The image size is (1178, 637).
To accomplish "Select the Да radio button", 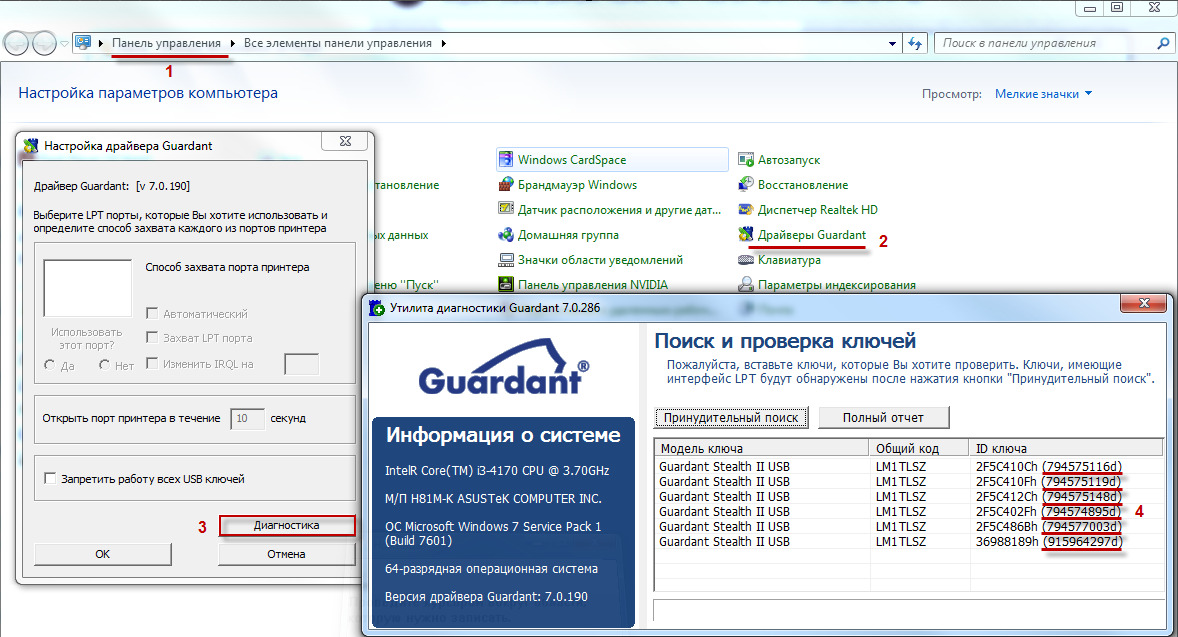I will pos(50,366).
